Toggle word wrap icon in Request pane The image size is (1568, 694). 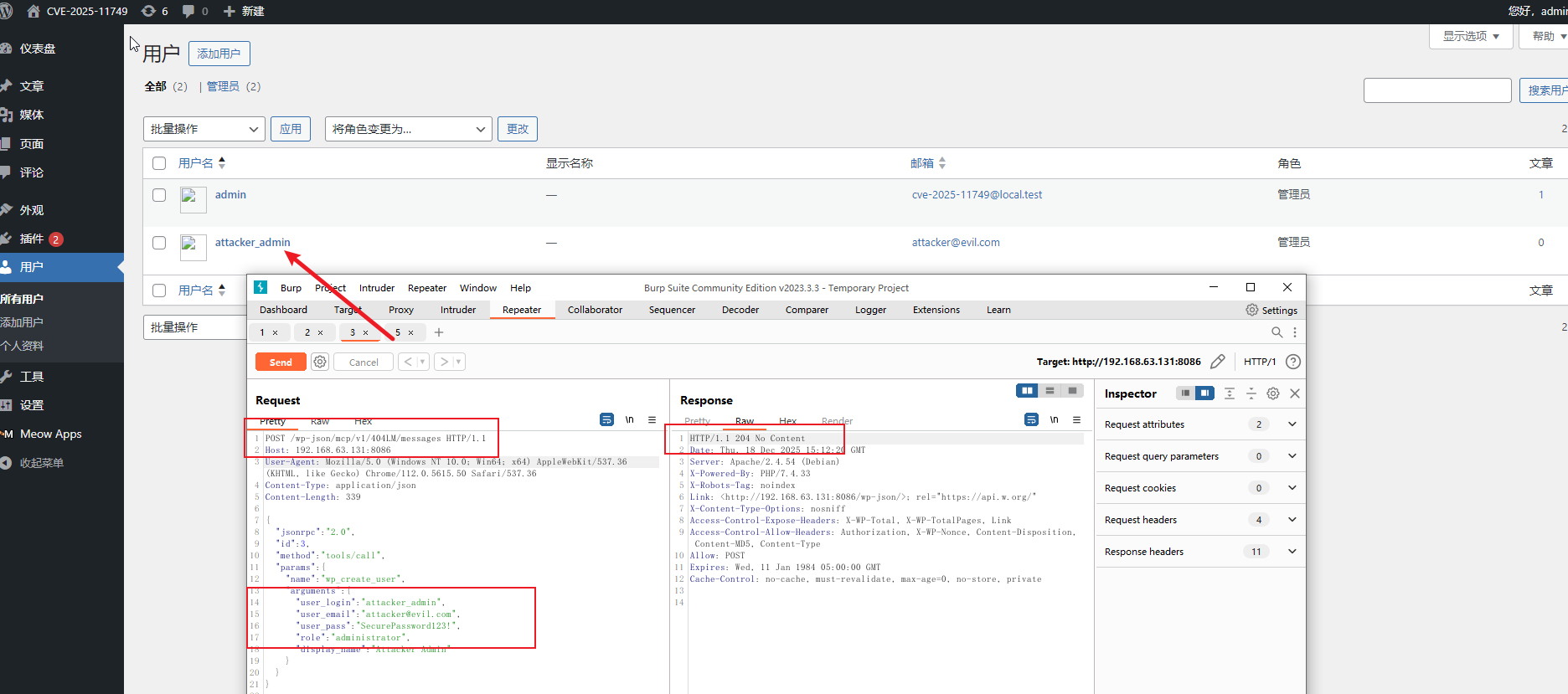tap(606, 419)
